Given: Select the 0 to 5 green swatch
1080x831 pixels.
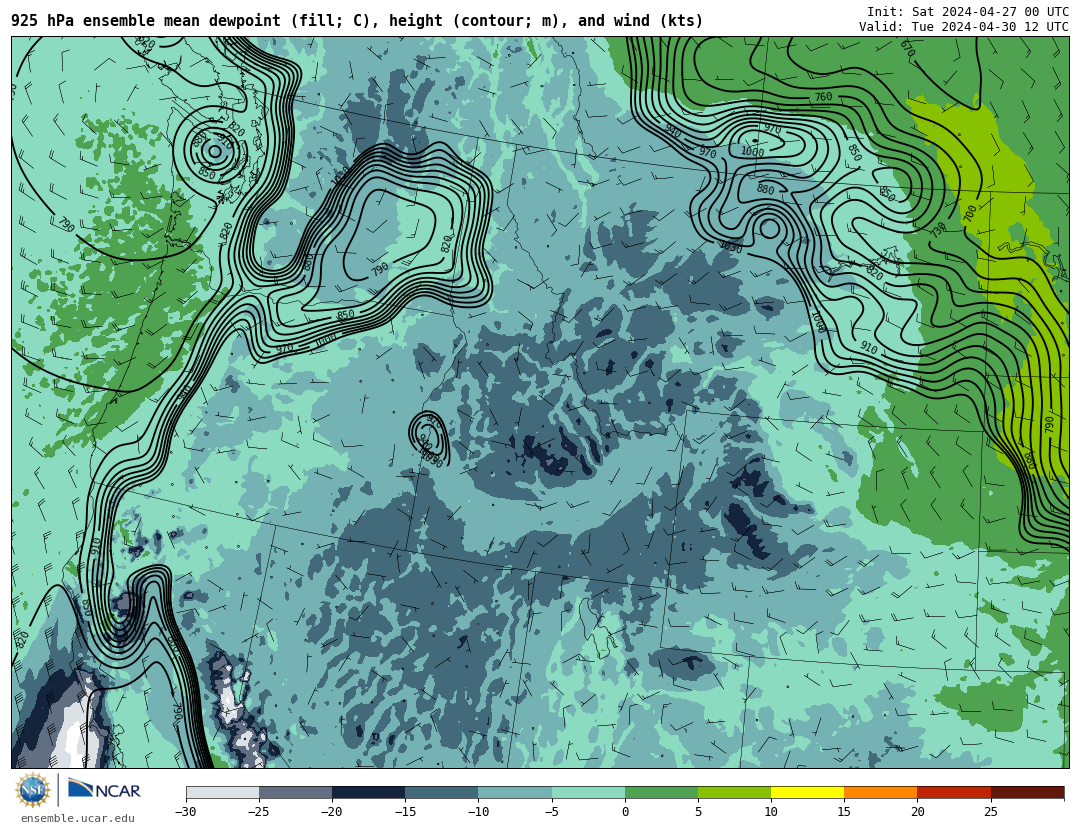Looking at the screenshot, I should pyautogui.click(x=661, y=792).
